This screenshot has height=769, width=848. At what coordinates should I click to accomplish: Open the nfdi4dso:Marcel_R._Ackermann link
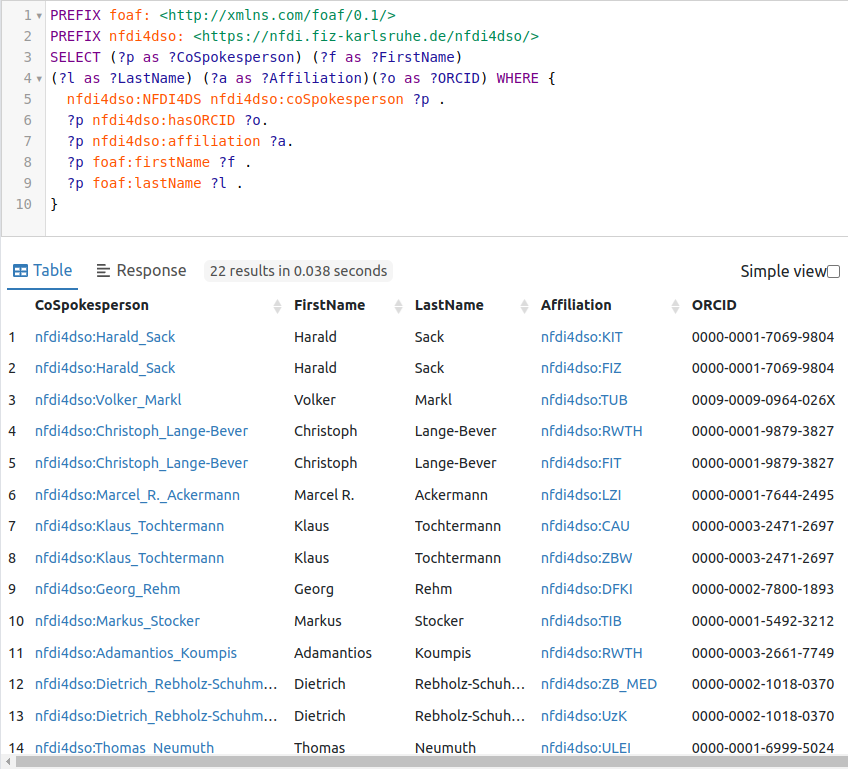click(137, 495)
